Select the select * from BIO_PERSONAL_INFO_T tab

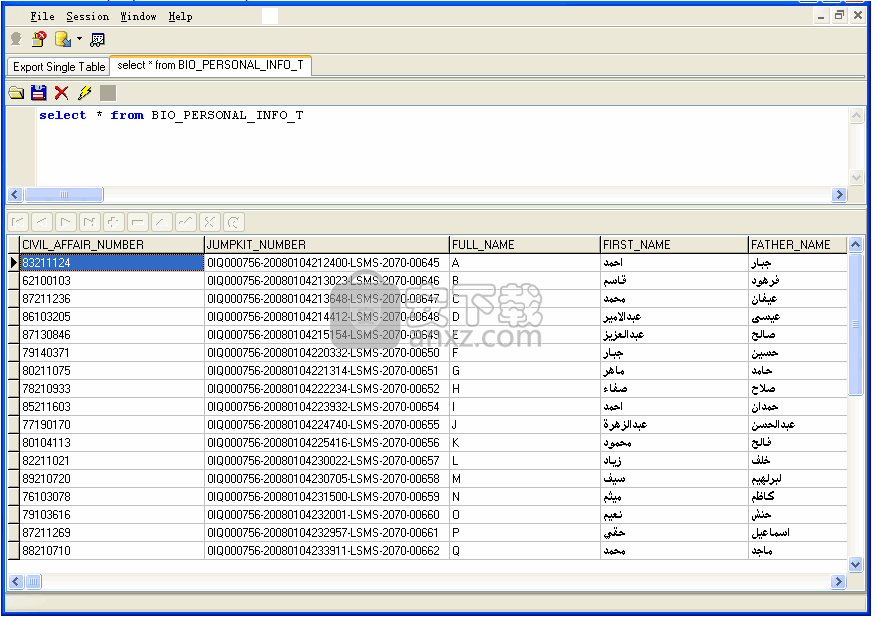(211, 65)
